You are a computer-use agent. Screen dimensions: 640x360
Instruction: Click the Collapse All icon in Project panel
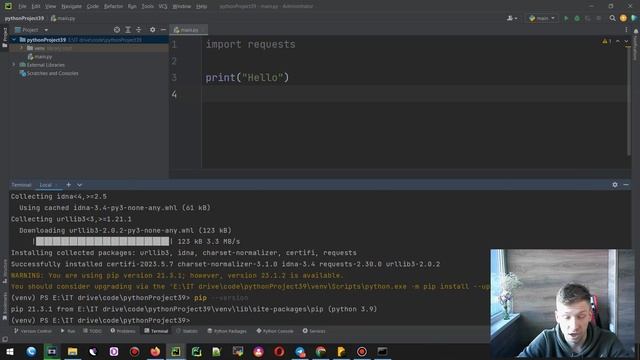pos(139,30)
